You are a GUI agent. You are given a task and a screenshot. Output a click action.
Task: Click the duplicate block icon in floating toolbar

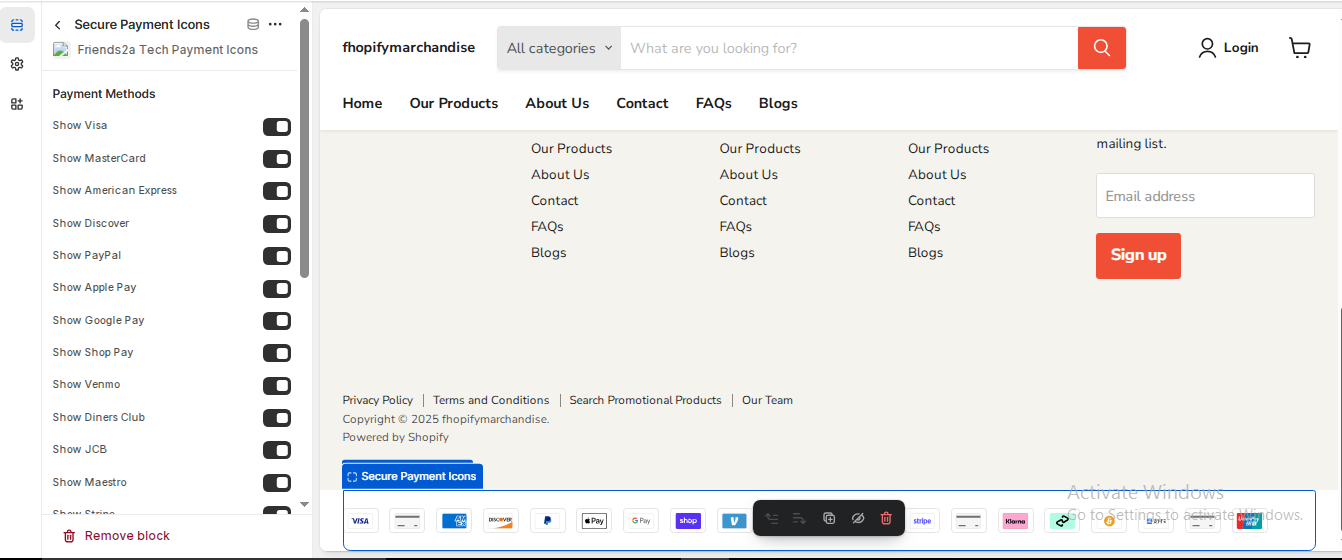tap(829, 518)
